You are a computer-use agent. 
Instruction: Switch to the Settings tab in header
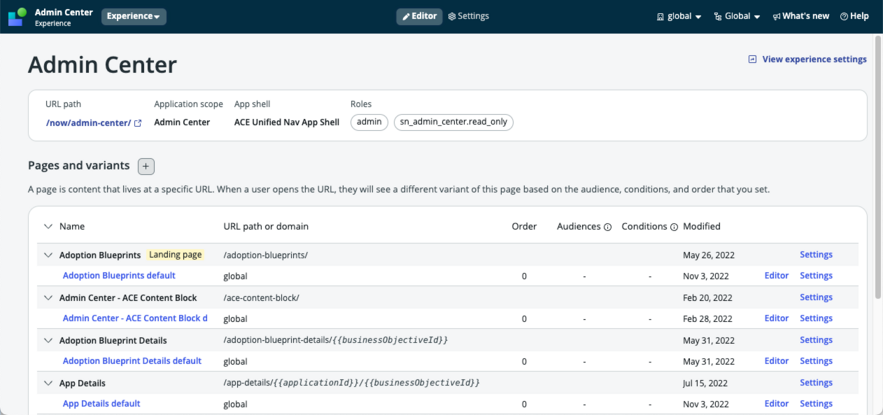pyautogui.click(x=469, y=16)
